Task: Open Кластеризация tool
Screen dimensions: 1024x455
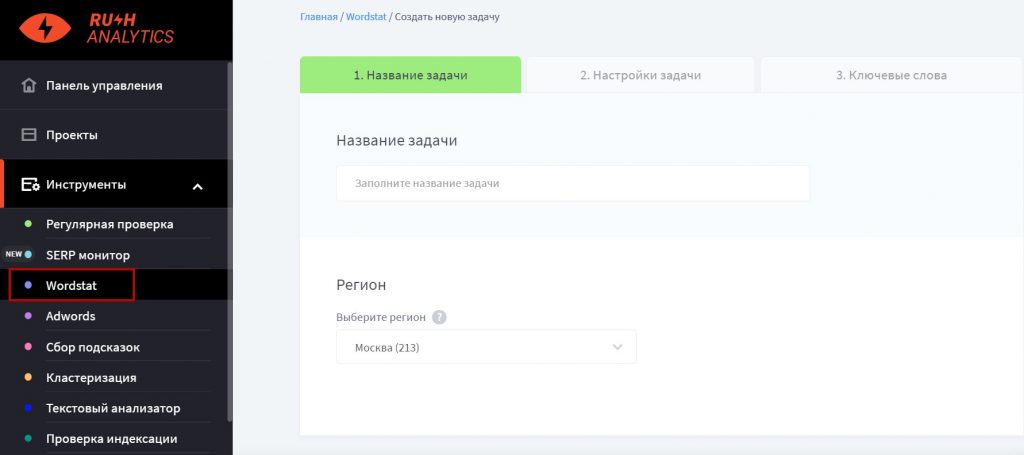Action: pyautogui.click(x=91, y=378)
